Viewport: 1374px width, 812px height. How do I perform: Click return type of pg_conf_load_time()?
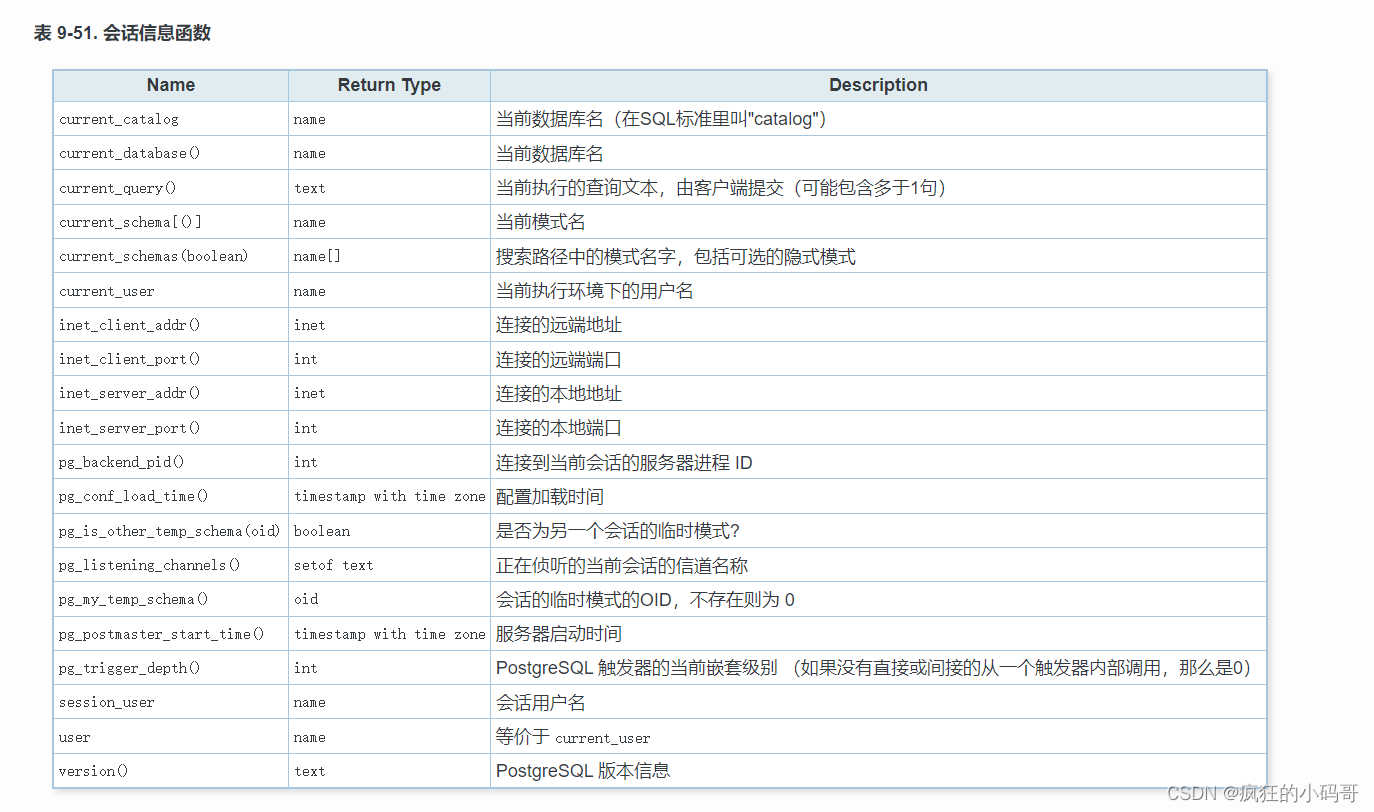389,496
